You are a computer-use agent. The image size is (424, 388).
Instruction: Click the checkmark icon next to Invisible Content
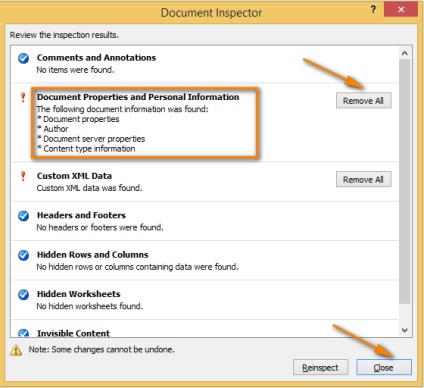click(23, 333)
